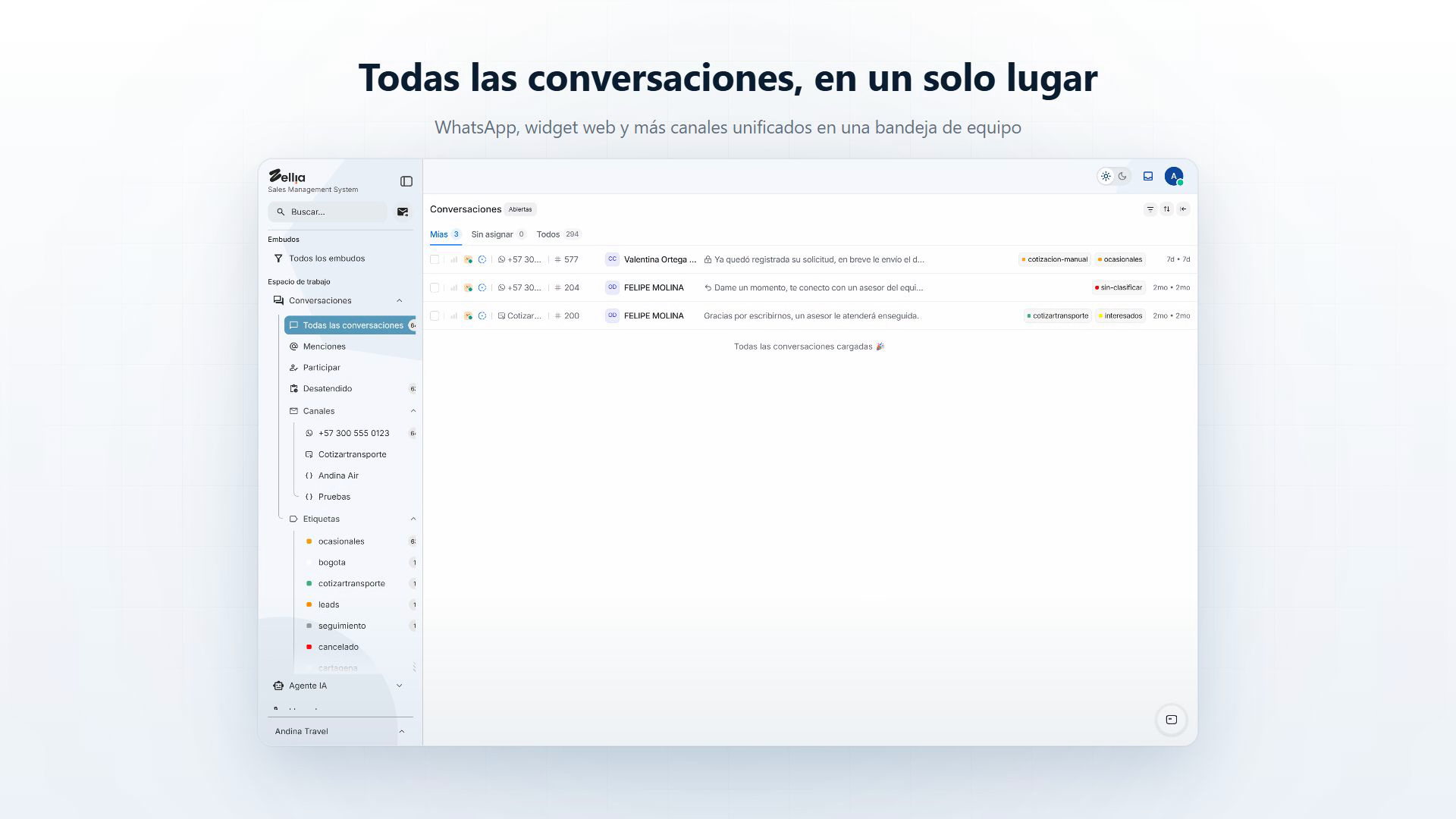Select checkbox for conversation 577
Viewport: 1456px width, 819px height.
435,259
